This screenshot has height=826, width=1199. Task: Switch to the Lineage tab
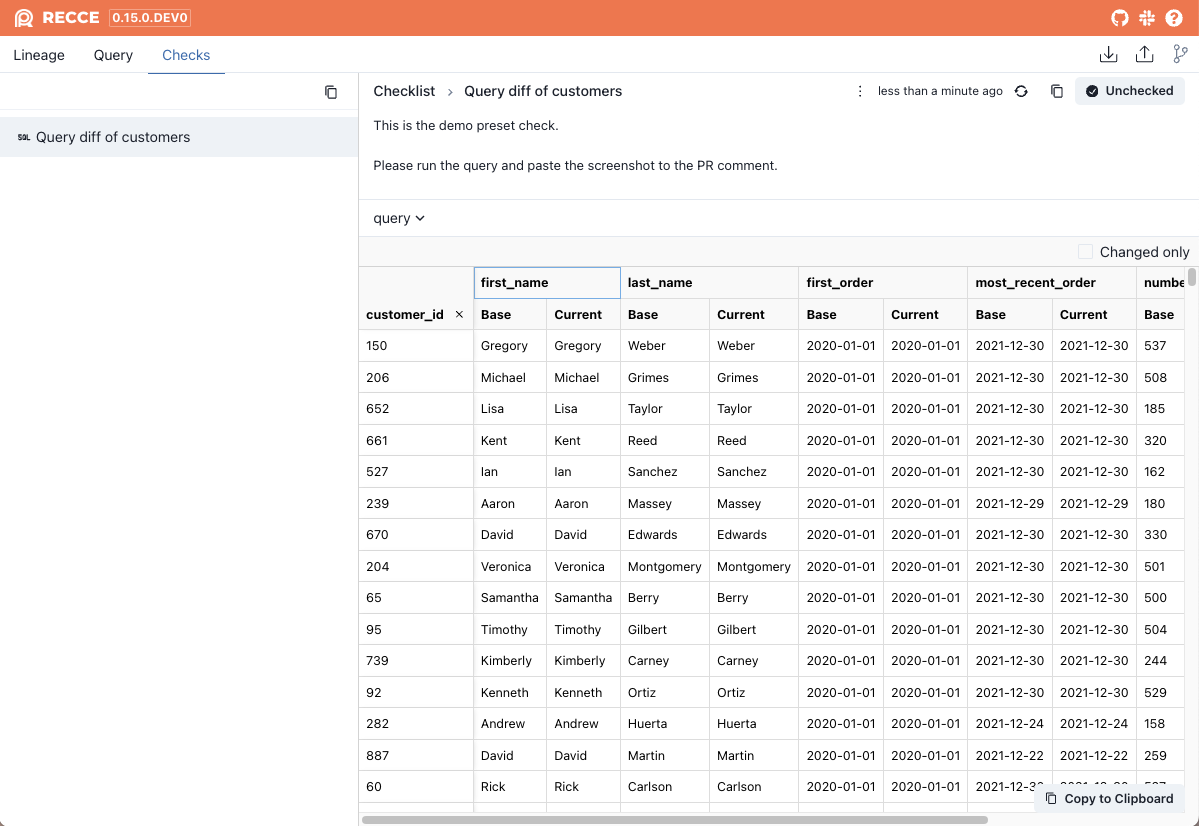[39, 55]
